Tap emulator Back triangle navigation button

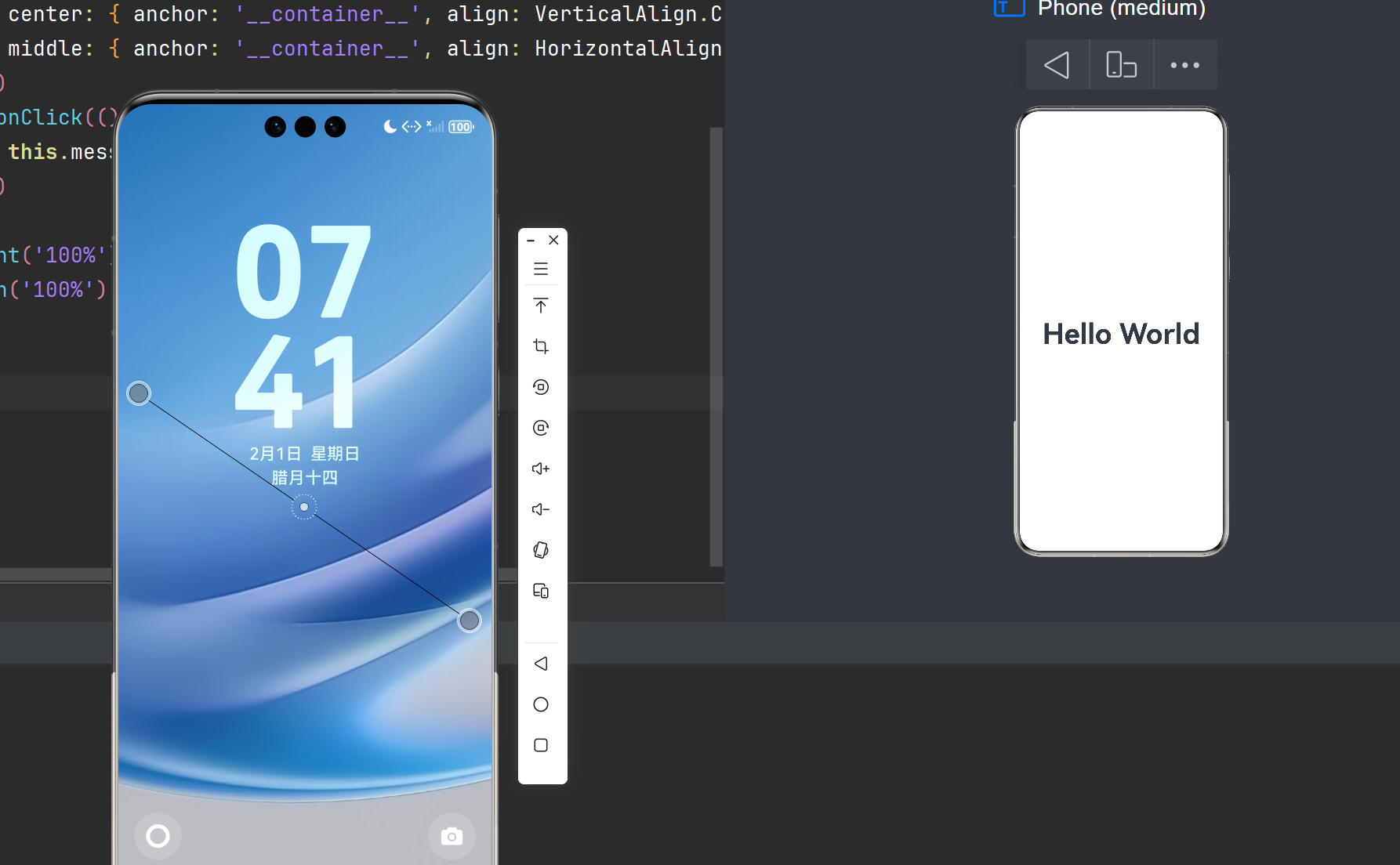click(x=541, y=664)
